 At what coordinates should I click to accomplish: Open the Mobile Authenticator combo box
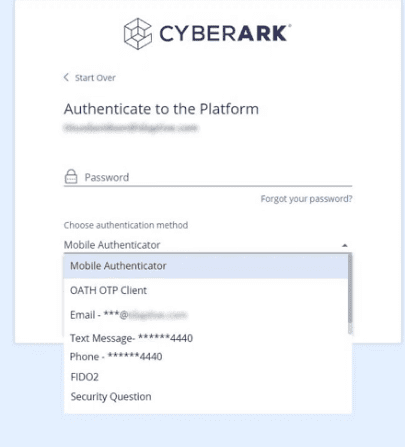click(208, 245)
